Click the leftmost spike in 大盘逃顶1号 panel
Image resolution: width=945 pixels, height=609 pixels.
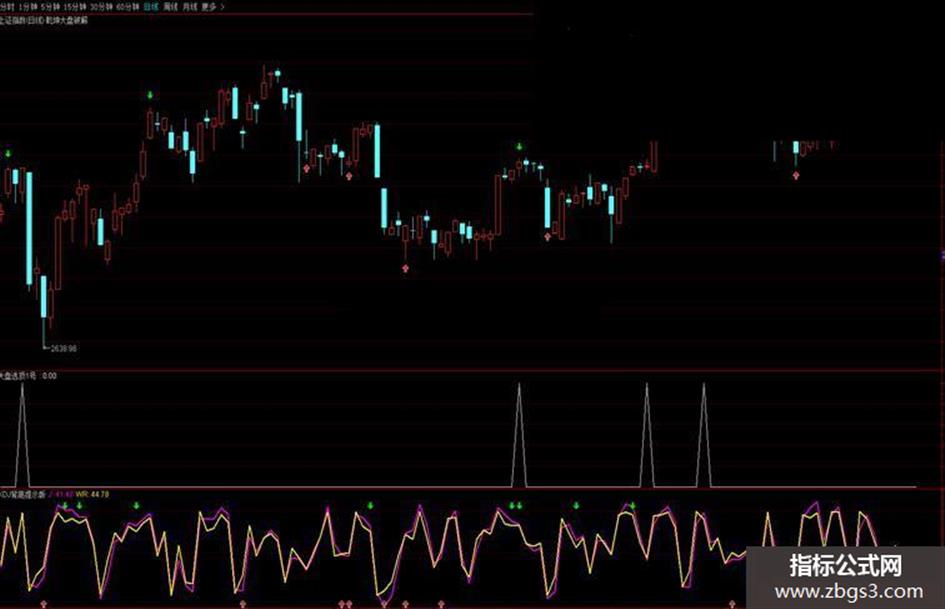click(22, 434)
